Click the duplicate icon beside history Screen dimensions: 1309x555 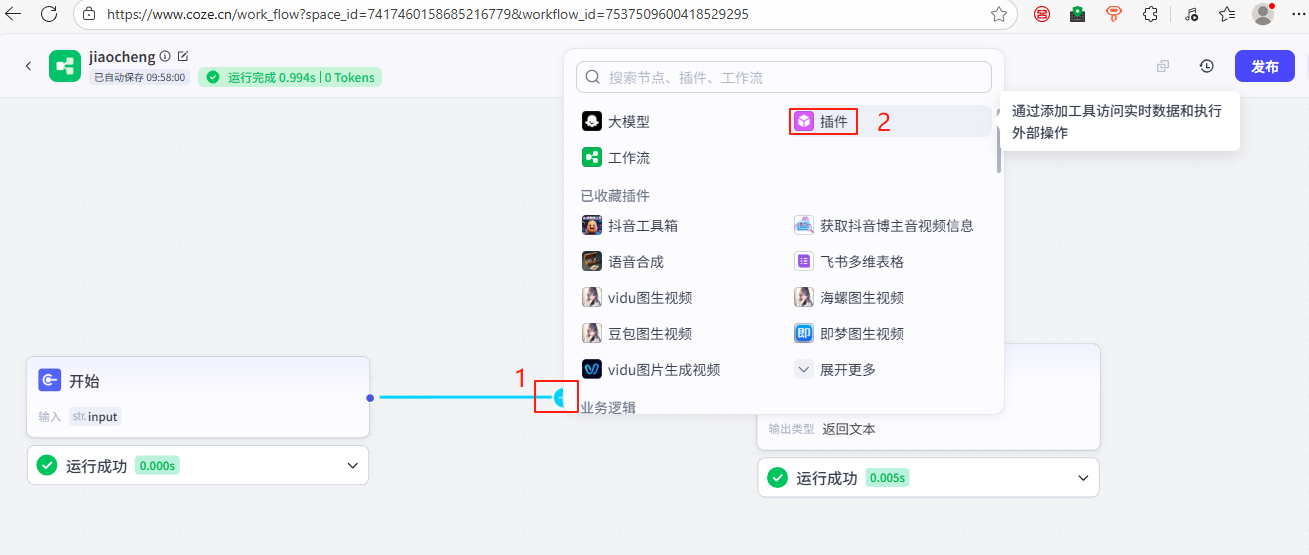coord(1163,66)
